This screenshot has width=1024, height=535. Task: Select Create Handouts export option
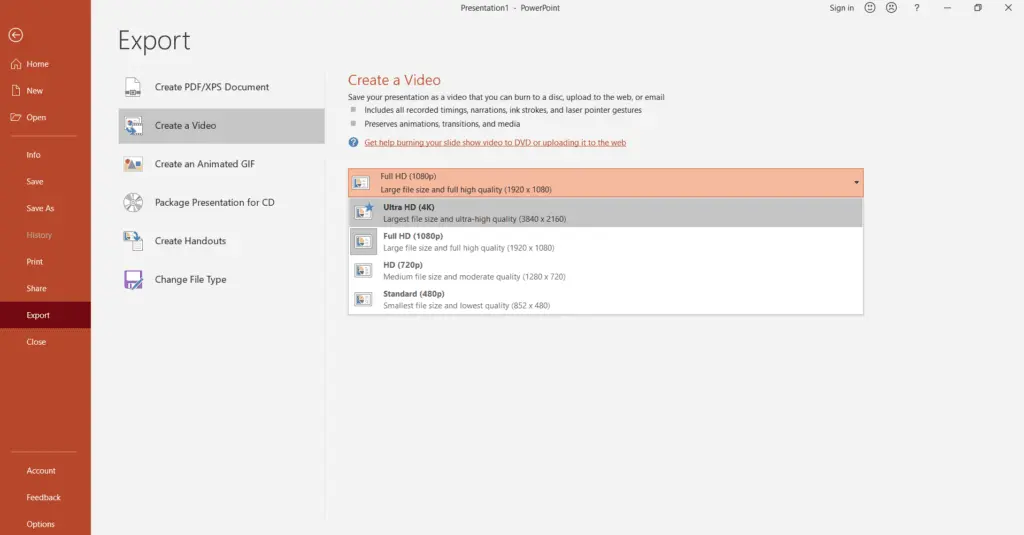221,241
